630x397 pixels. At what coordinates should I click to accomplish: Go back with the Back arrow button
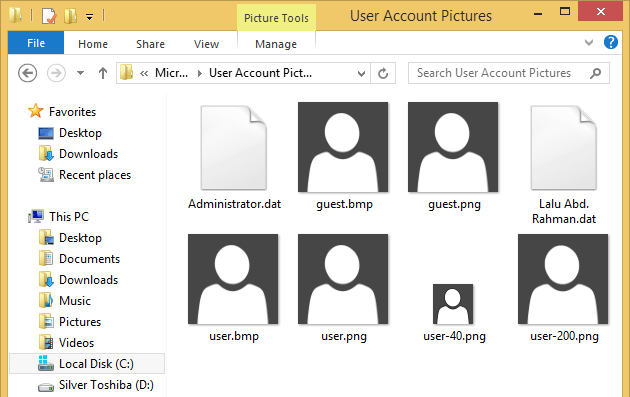(27, 73)
